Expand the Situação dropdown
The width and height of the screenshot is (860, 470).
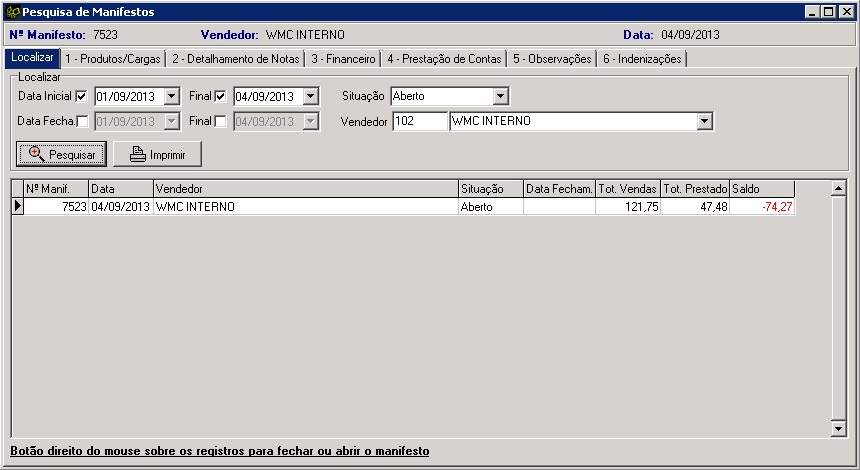[501, 96]
